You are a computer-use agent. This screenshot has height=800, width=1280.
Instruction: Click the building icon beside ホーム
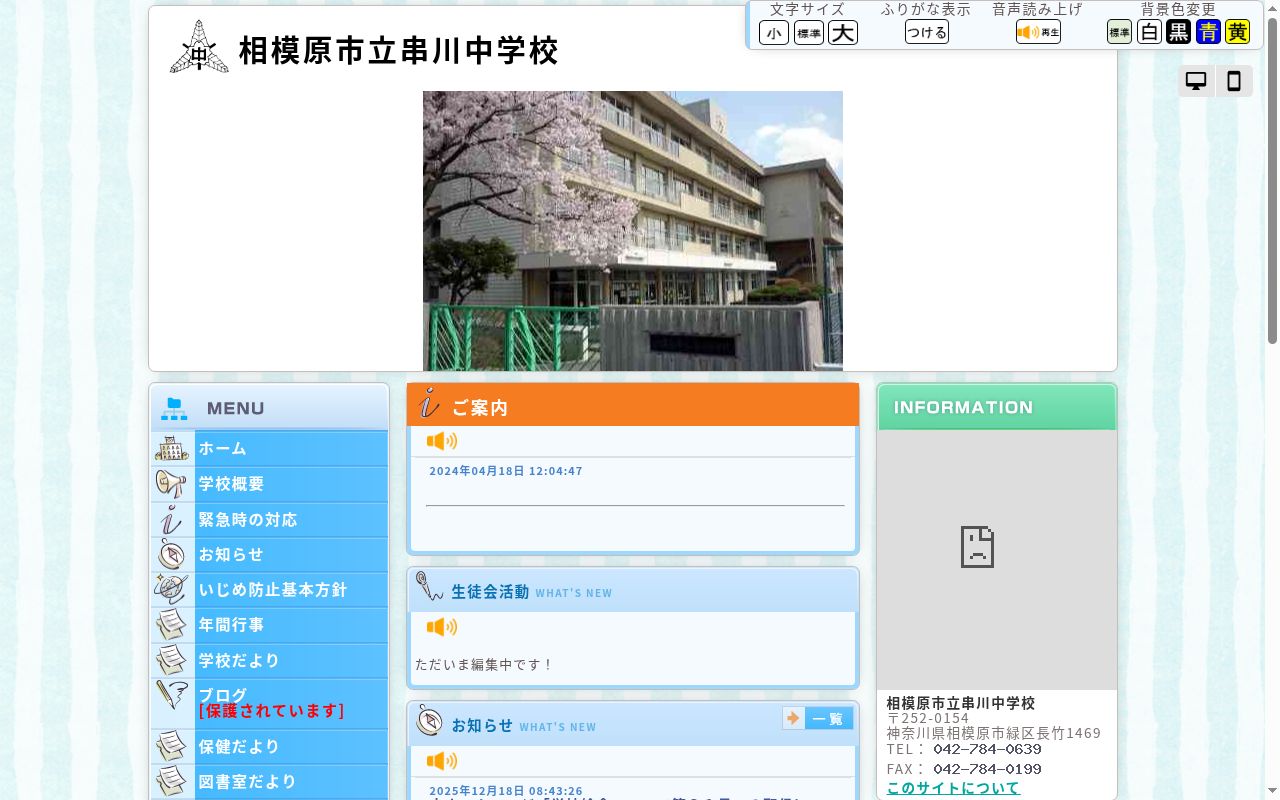(172, 448)
